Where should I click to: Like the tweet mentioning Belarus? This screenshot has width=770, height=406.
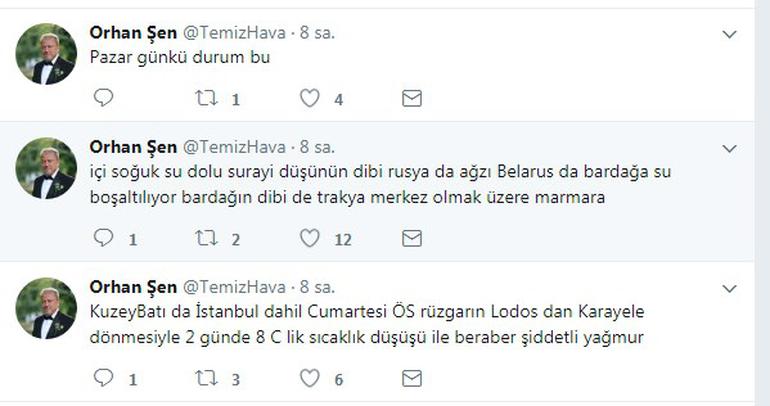coord(310,238)
